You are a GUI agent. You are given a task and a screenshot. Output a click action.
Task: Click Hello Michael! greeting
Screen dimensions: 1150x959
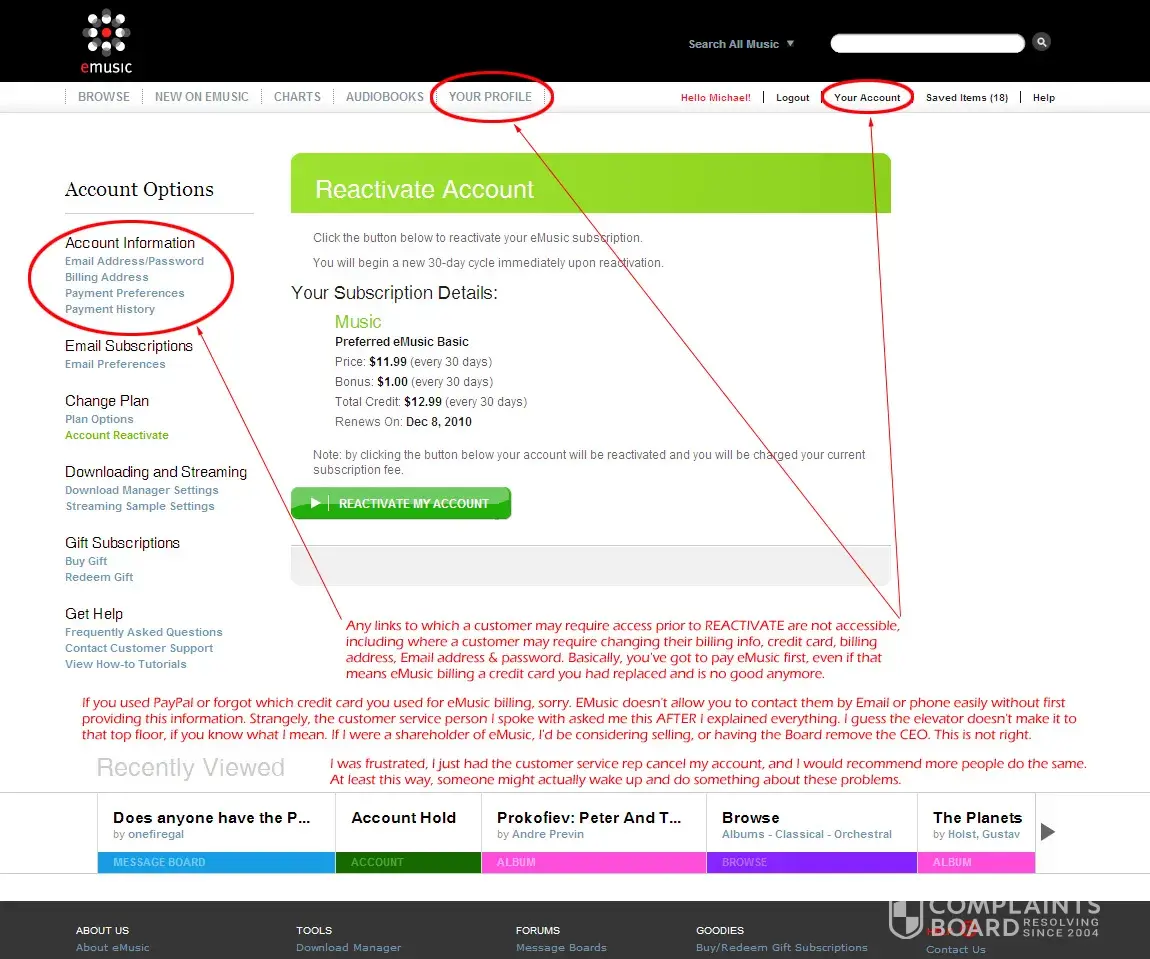click(716, 98)
